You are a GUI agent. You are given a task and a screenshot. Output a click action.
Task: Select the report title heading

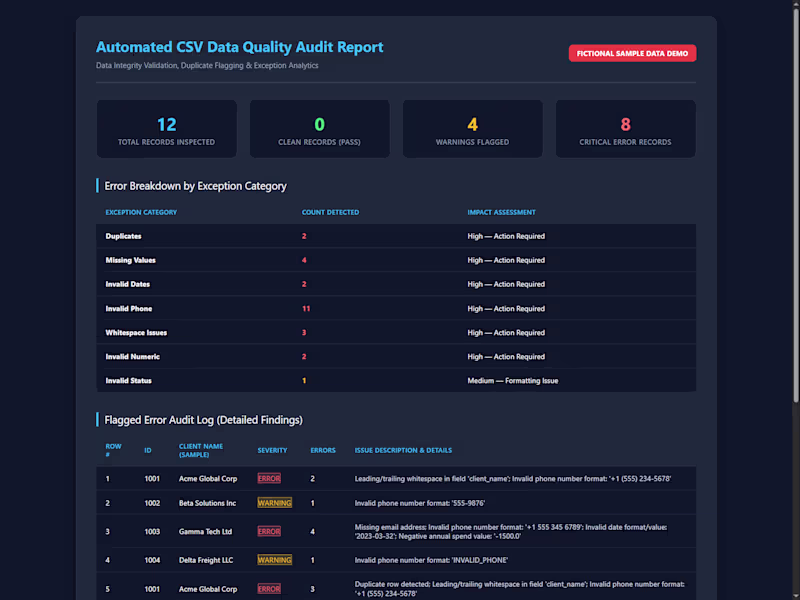click(x=239, y=47)
